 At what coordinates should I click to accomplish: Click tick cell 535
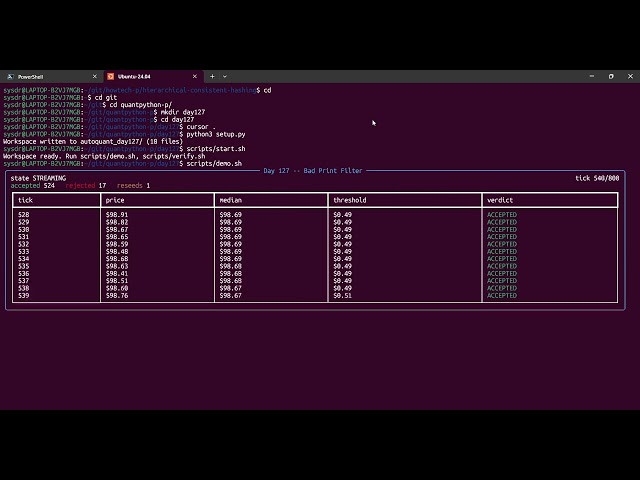pyautogui.click(x=24, y=266)
